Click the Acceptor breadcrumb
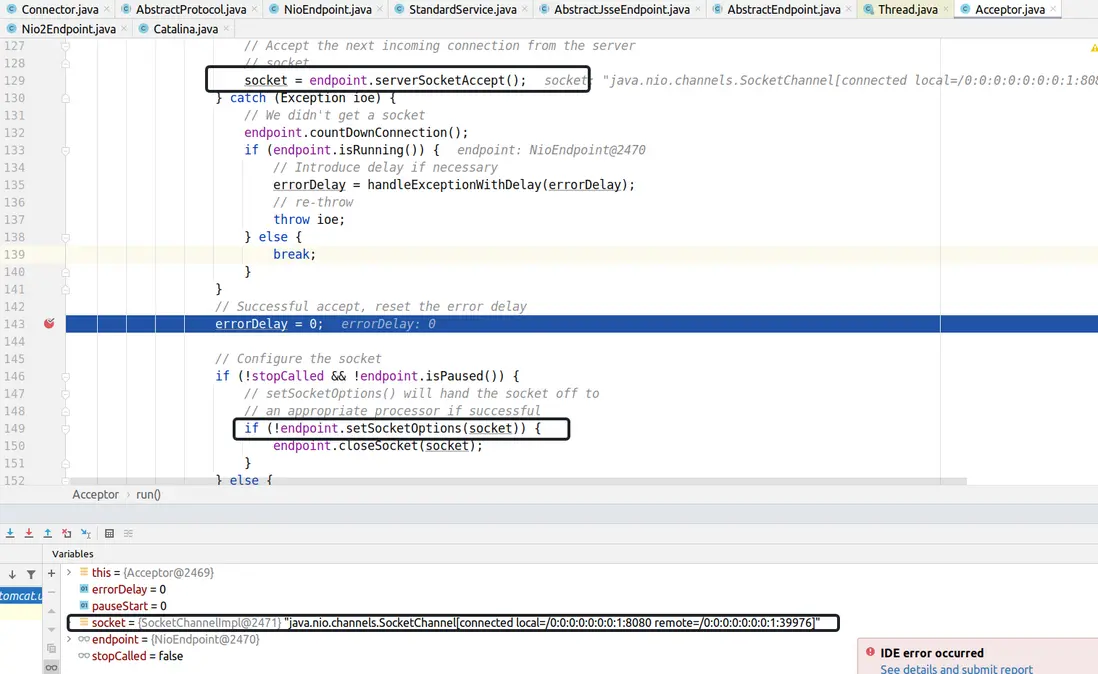 click(95, 494)
